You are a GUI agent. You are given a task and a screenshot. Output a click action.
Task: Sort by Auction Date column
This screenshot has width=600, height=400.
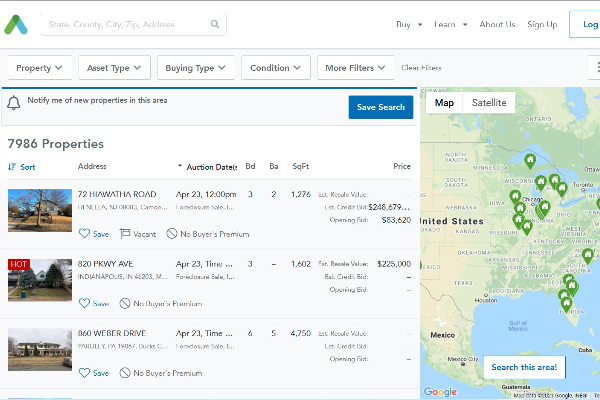(207, 167)
